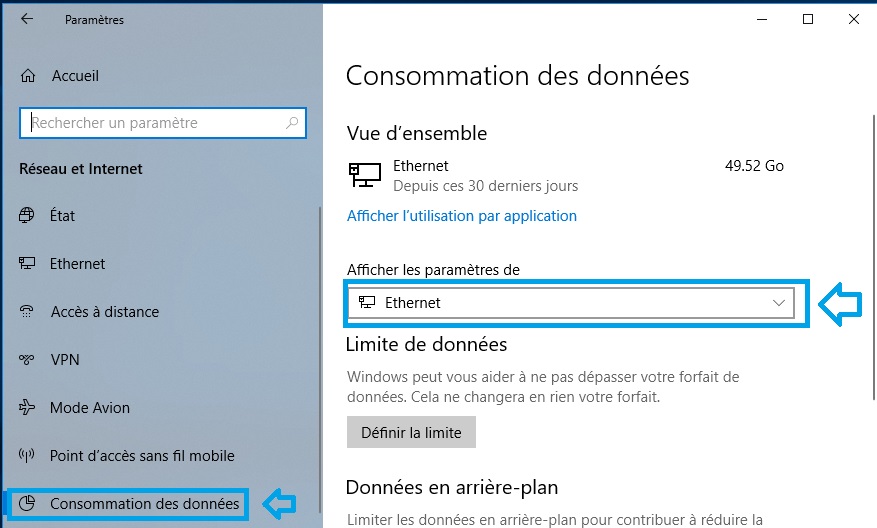877x528 pixels.
Task: Click the Ethernet overview entry showing 49.52 Go
Action: point(565,175)
